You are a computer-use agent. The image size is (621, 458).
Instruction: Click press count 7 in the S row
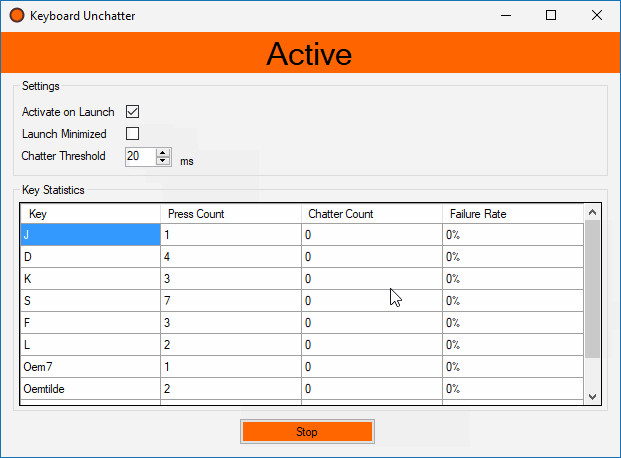[x=231, y=301]
